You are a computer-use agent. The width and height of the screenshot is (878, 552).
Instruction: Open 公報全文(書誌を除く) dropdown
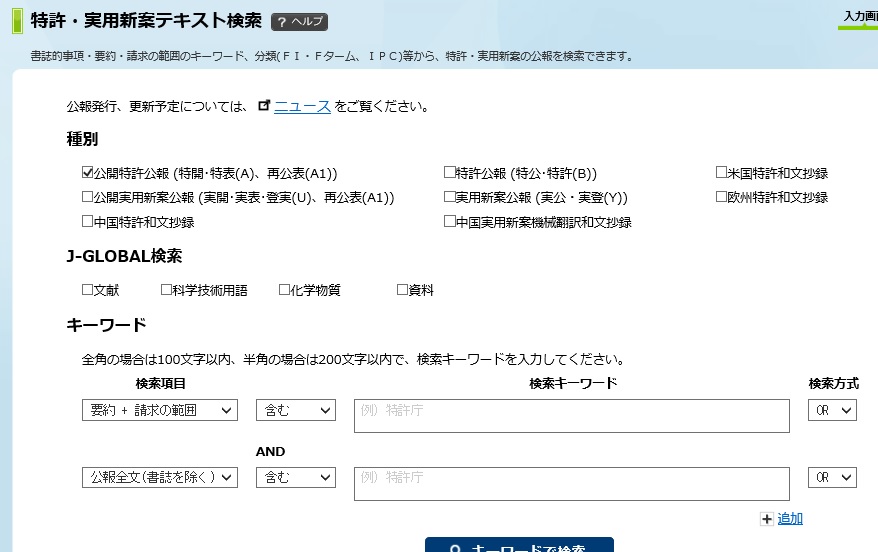click(x=160, y=478)
